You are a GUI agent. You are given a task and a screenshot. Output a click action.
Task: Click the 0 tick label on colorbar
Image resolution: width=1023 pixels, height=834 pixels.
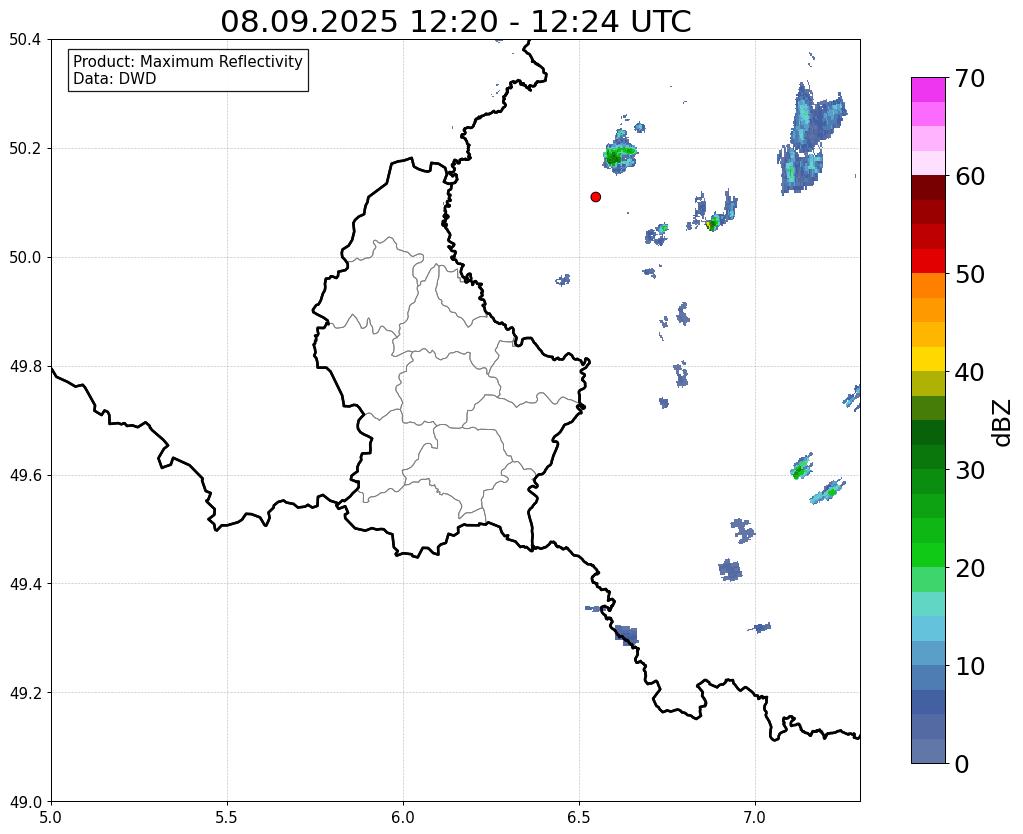coord(962,764)
